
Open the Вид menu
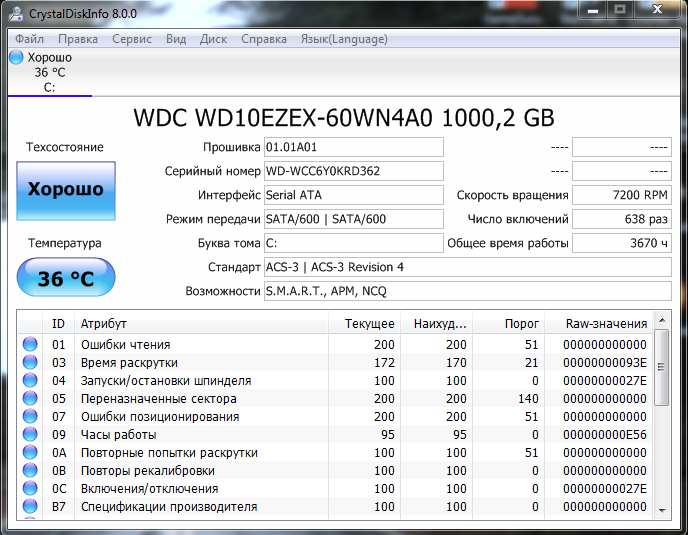[x=176, y=39]
